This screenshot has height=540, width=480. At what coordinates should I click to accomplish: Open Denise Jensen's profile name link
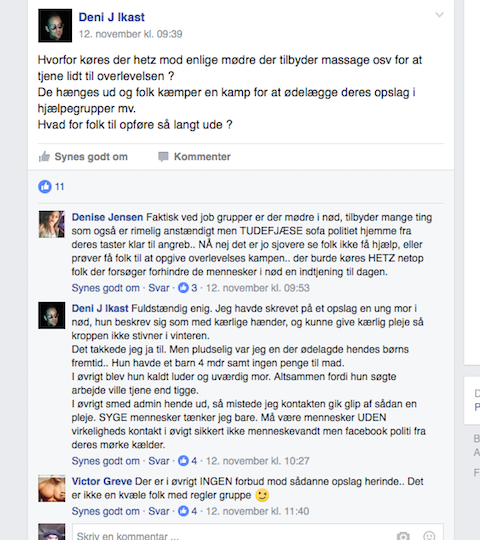[x=107, y=217]
